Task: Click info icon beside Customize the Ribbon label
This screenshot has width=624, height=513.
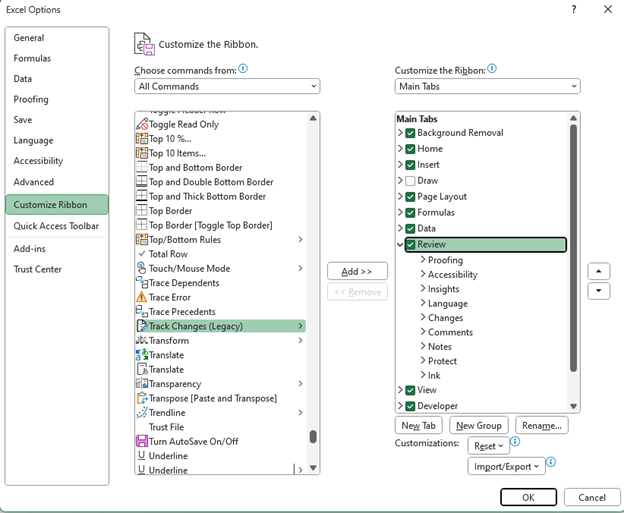Action: (492, 69)
